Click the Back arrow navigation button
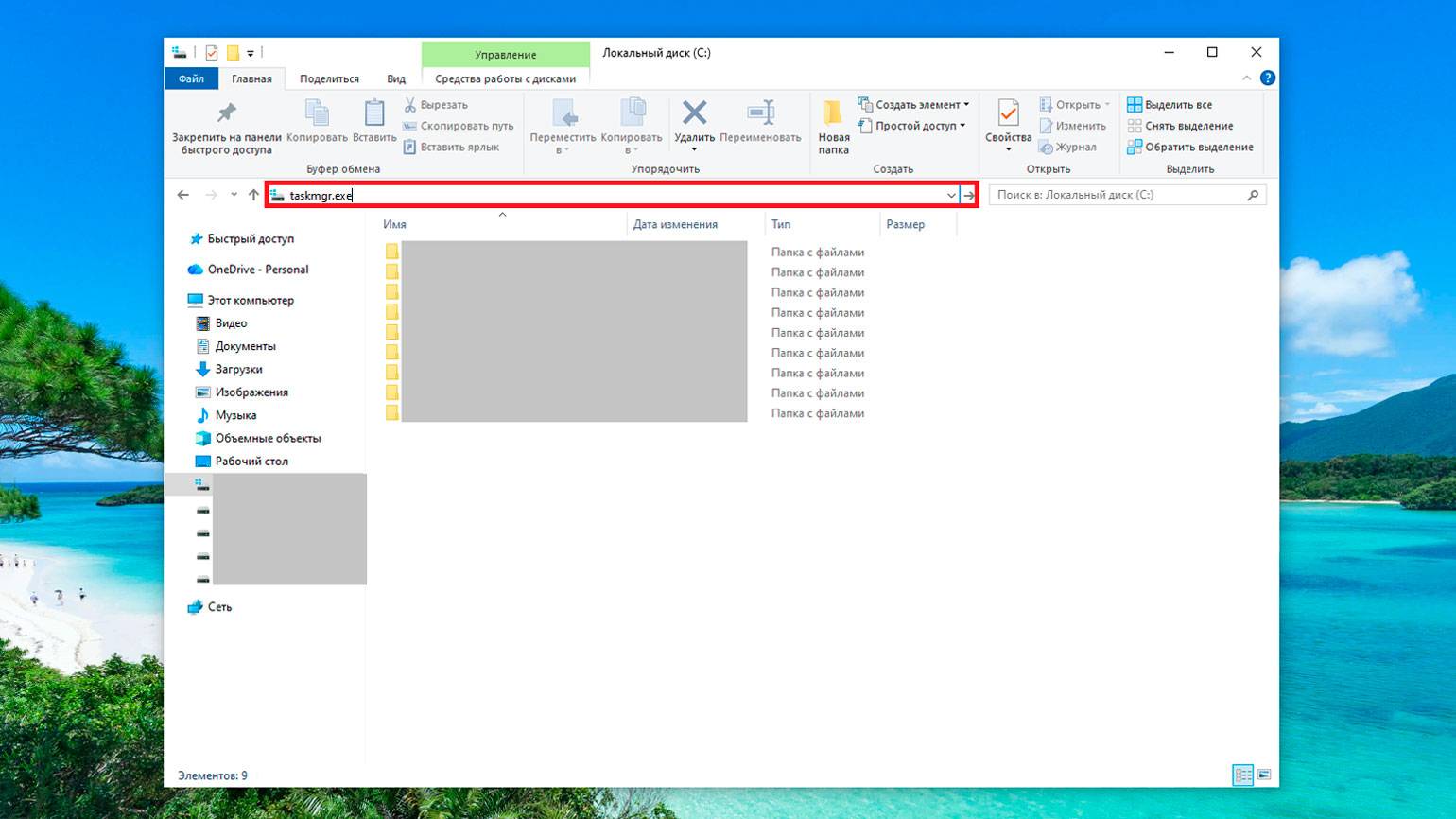The width and height of the screenshot is (1456, 819). tap(183, 195)
